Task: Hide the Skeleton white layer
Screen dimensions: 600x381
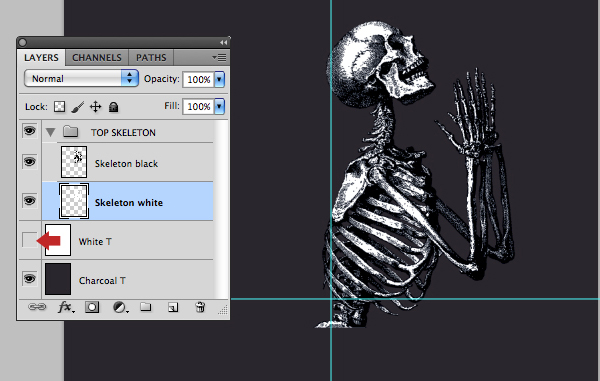Action: pyautogui.click(x=29, y=200)
